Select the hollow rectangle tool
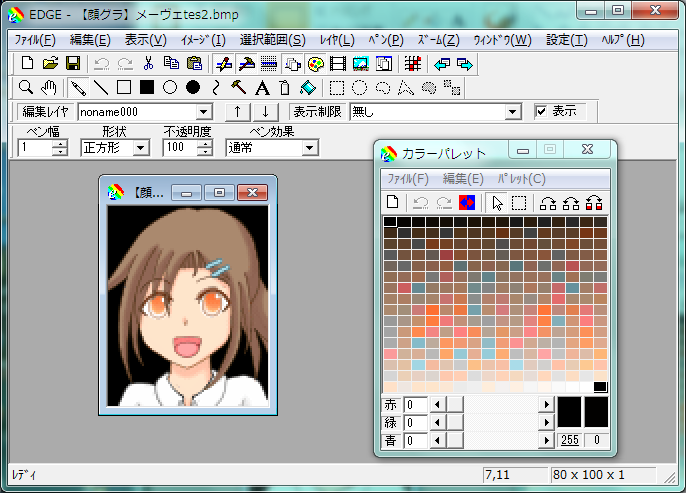Image resolution: width=686 pixels, height=493 pixels. 124,87
